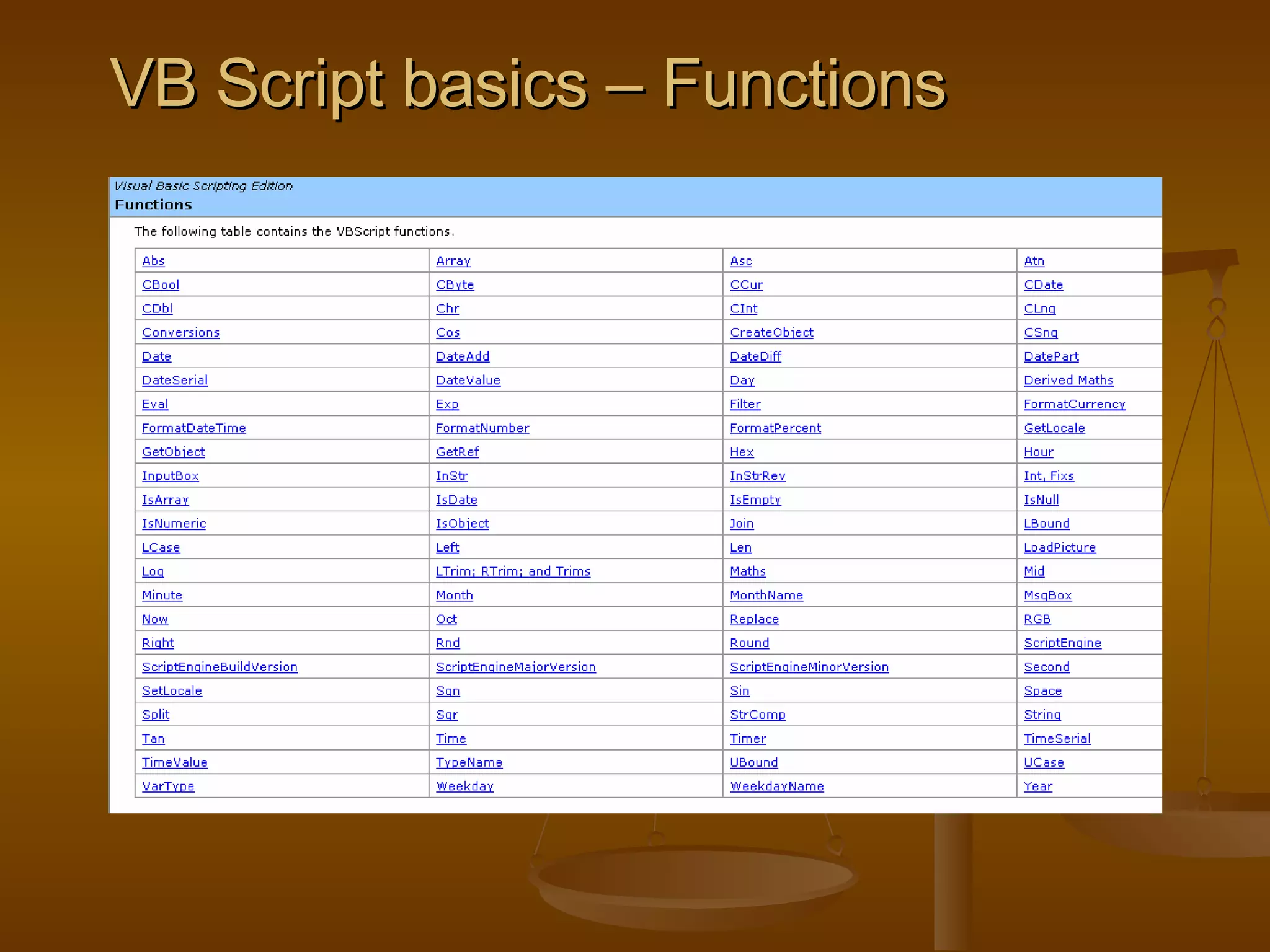Open the Filter function link
The width and height of the screenshot is (1270, 952).
pos(745,404)
